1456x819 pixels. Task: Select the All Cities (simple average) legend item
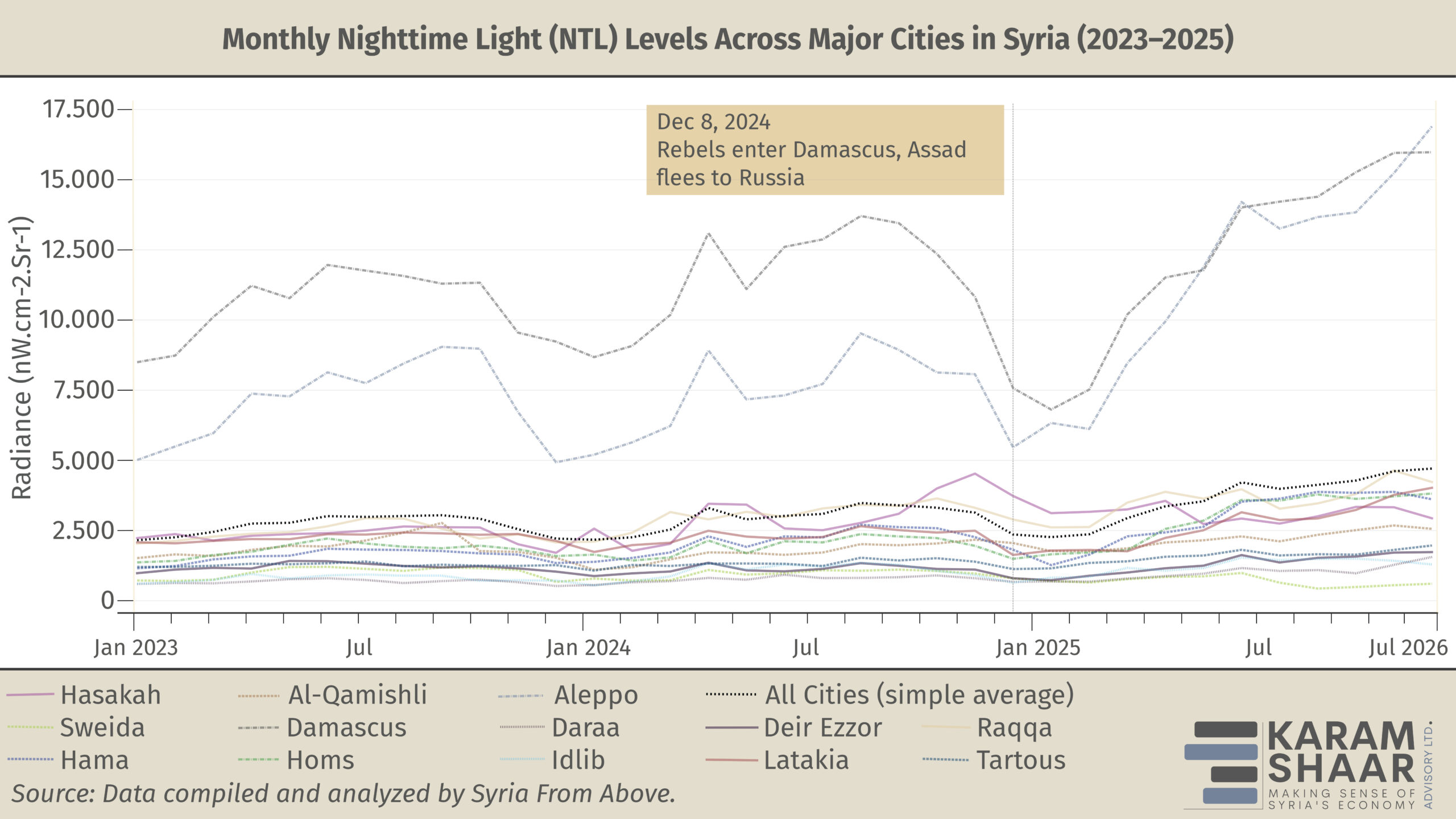pos(919,695)
